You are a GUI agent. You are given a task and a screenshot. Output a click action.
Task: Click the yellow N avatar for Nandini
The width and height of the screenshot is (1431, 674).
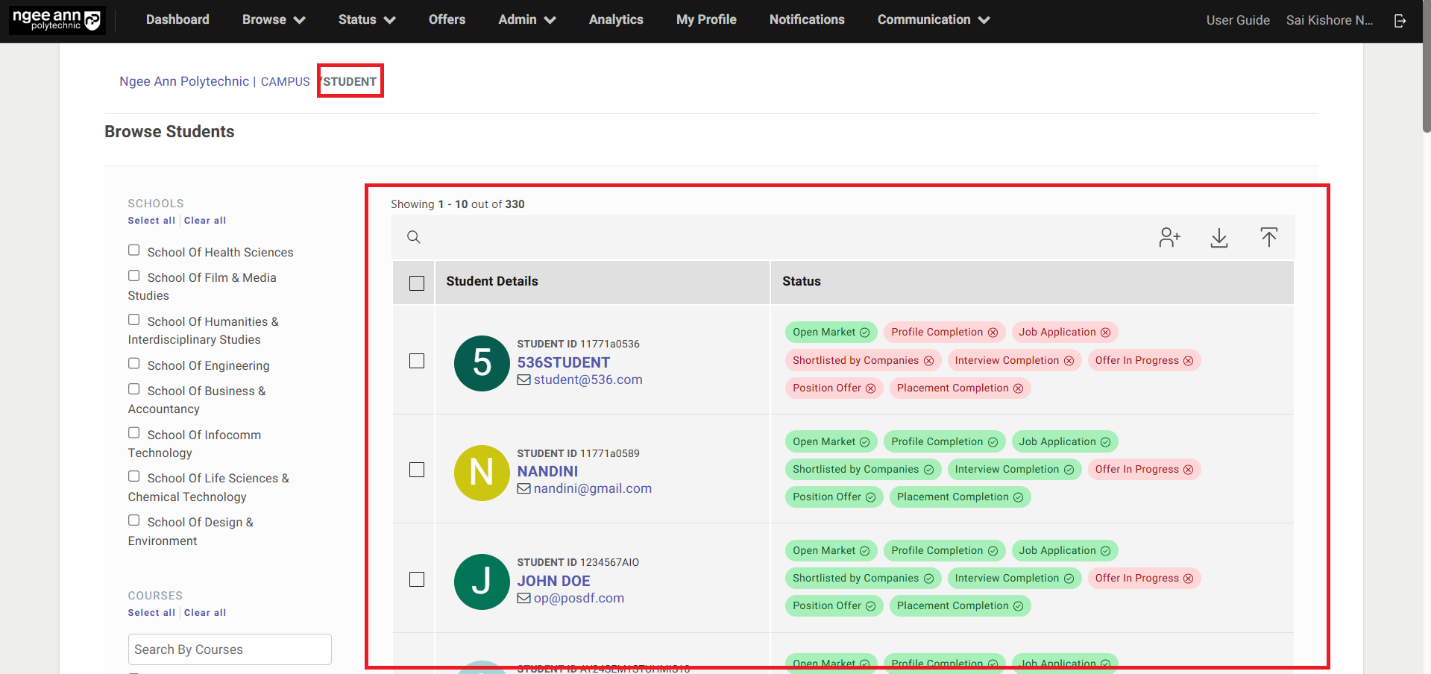coord(481,472)
